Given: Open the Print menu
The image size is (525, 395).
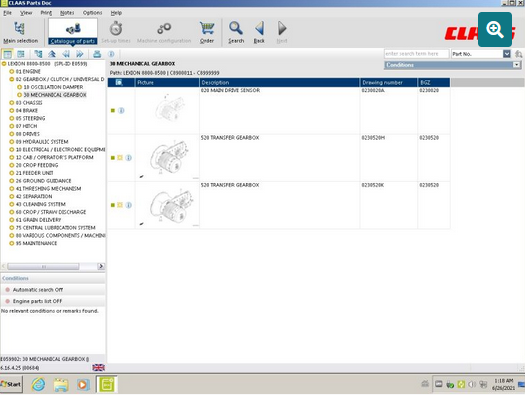Looking at the screenshot, I should coord(46,13).
